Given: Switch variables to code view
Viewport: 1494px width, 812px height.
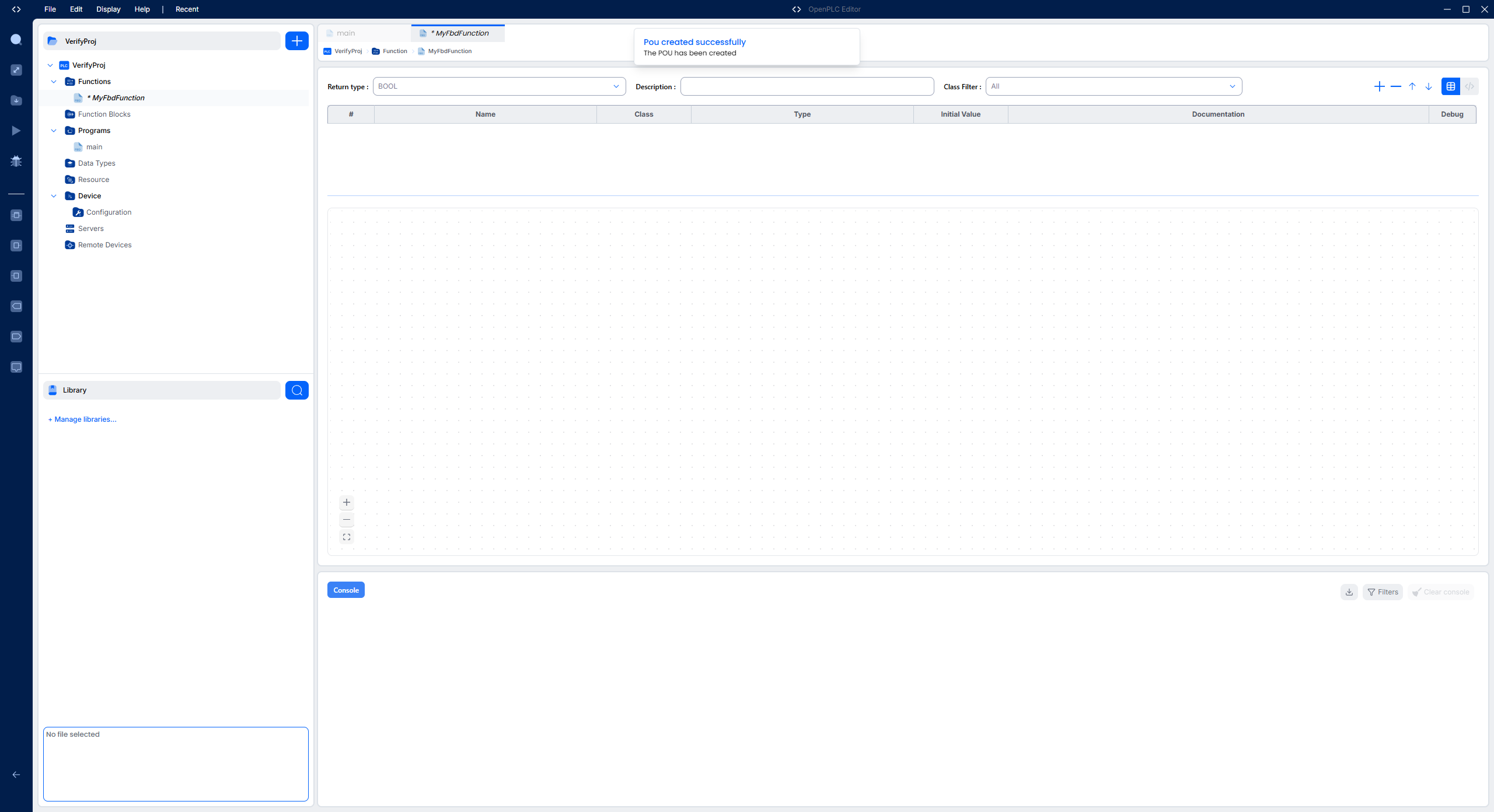Looking at the screenshot, I should 1469,86.
